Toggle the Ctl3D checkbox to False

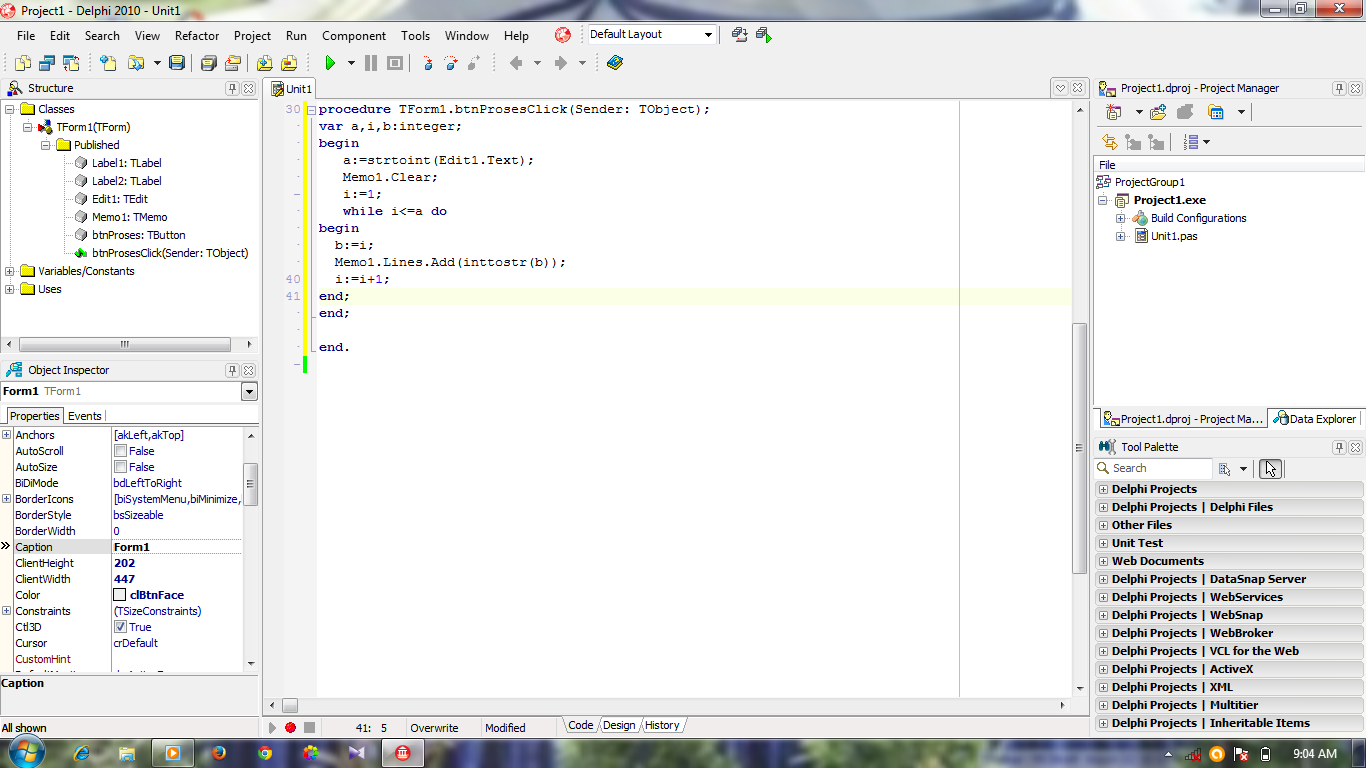pos(121,627)
